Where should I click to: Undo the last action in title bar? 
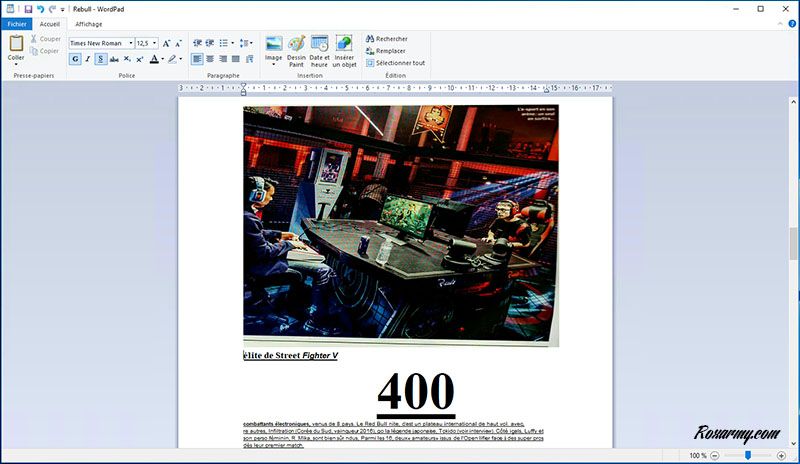pyautogui.click(x=40, y=8)
